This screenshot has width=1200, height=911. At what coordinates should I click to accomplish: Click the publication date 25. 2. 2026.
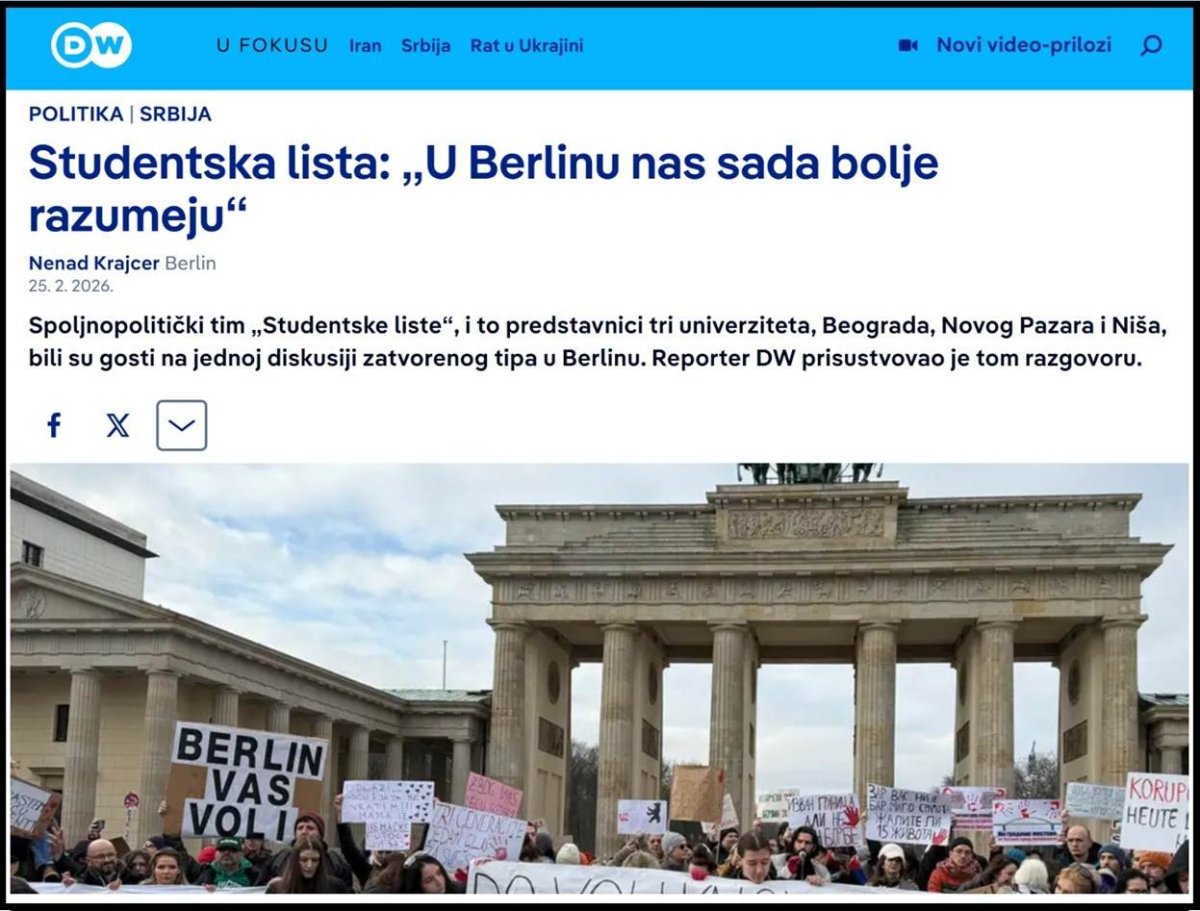71,285
